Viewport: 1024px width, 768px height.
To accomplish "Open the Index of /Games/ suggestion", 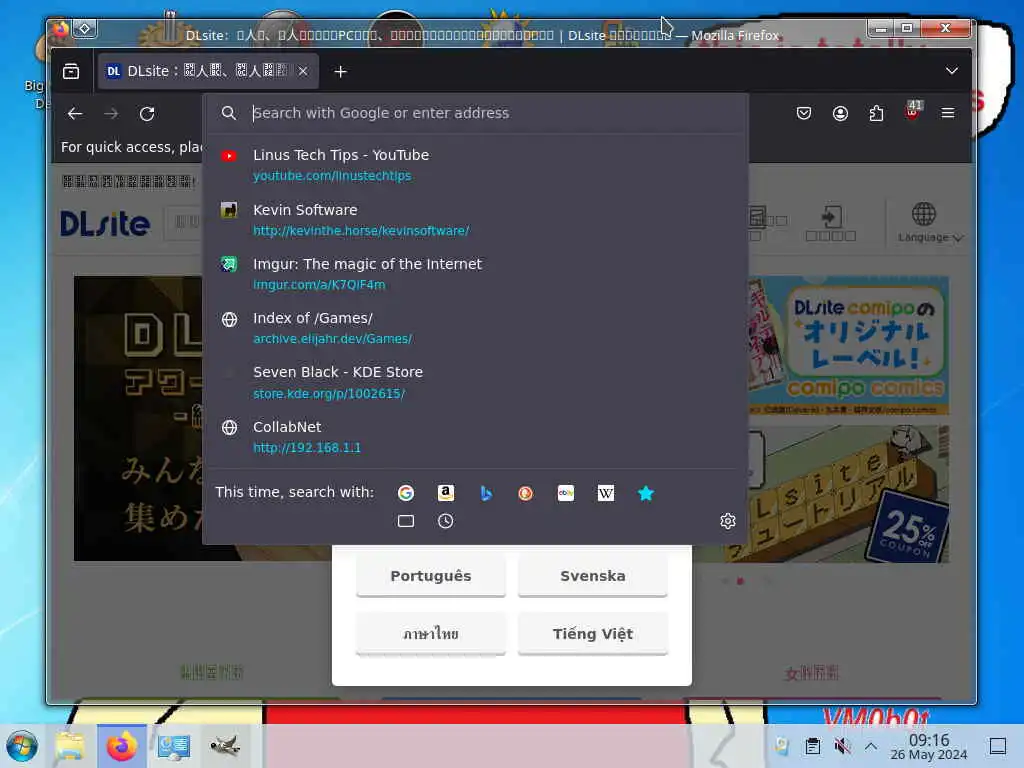I will (475, 328).
